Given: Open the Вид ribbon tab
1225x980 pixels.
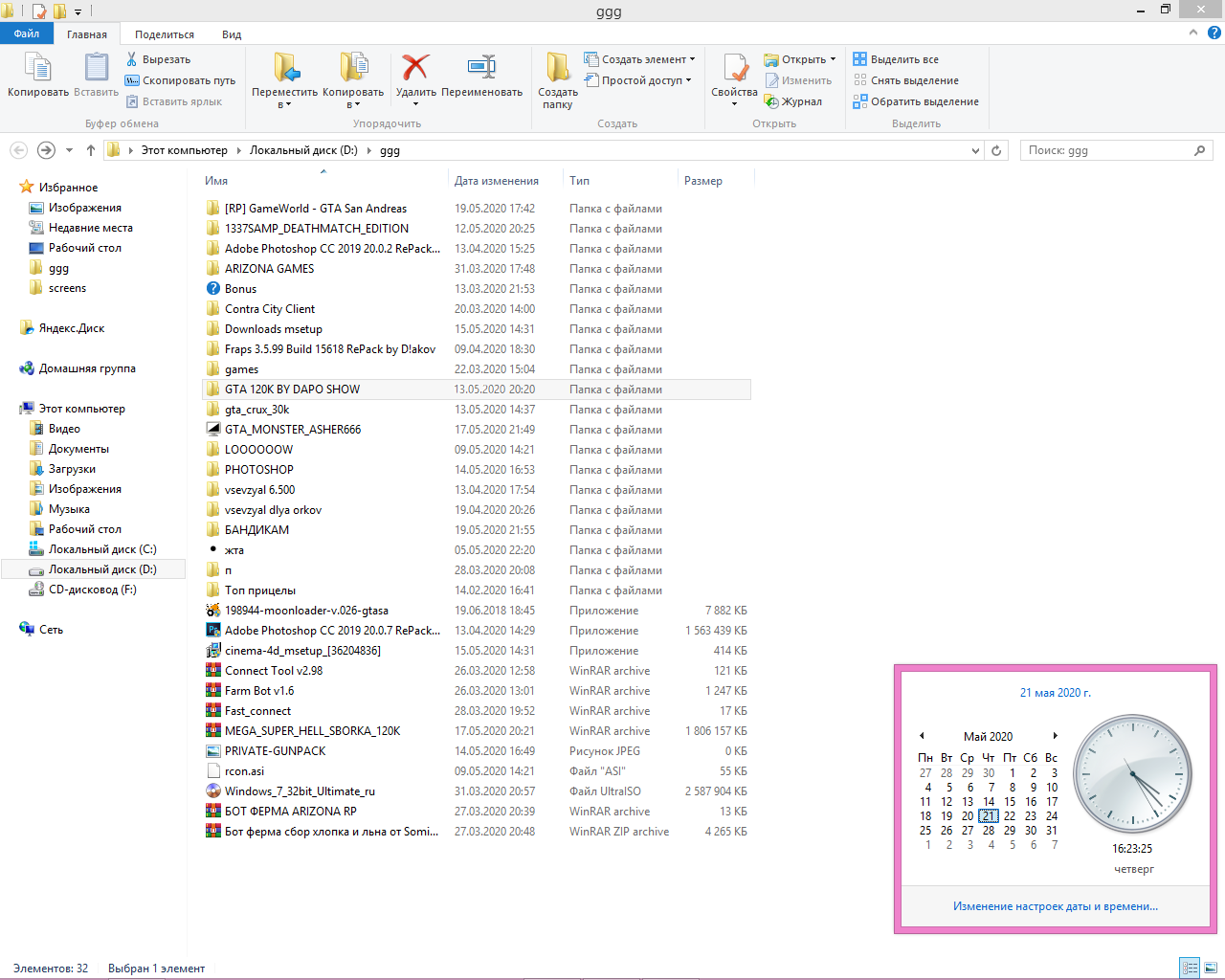Looking at the screenshot, I should (x=232, y=34).
